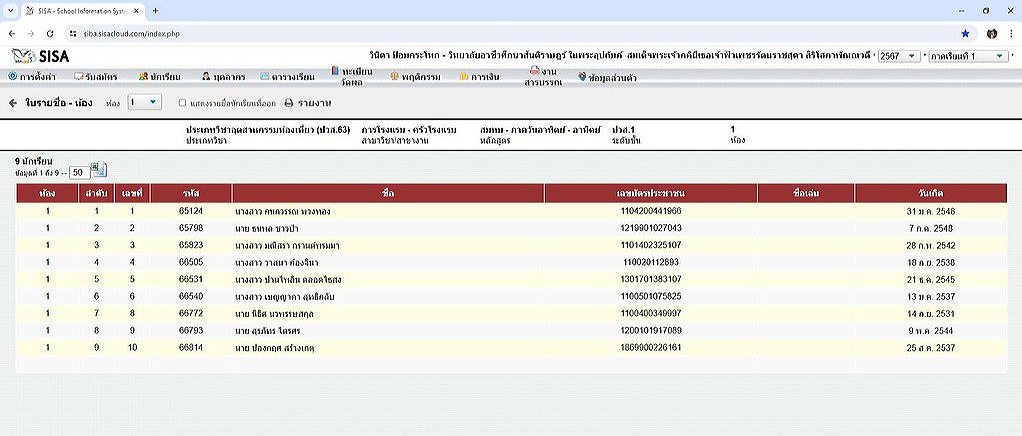Open the academic year 2567 dropdown
This screenshot has height=436, width=1022.
pyautogui.click(x=898, y=56)
